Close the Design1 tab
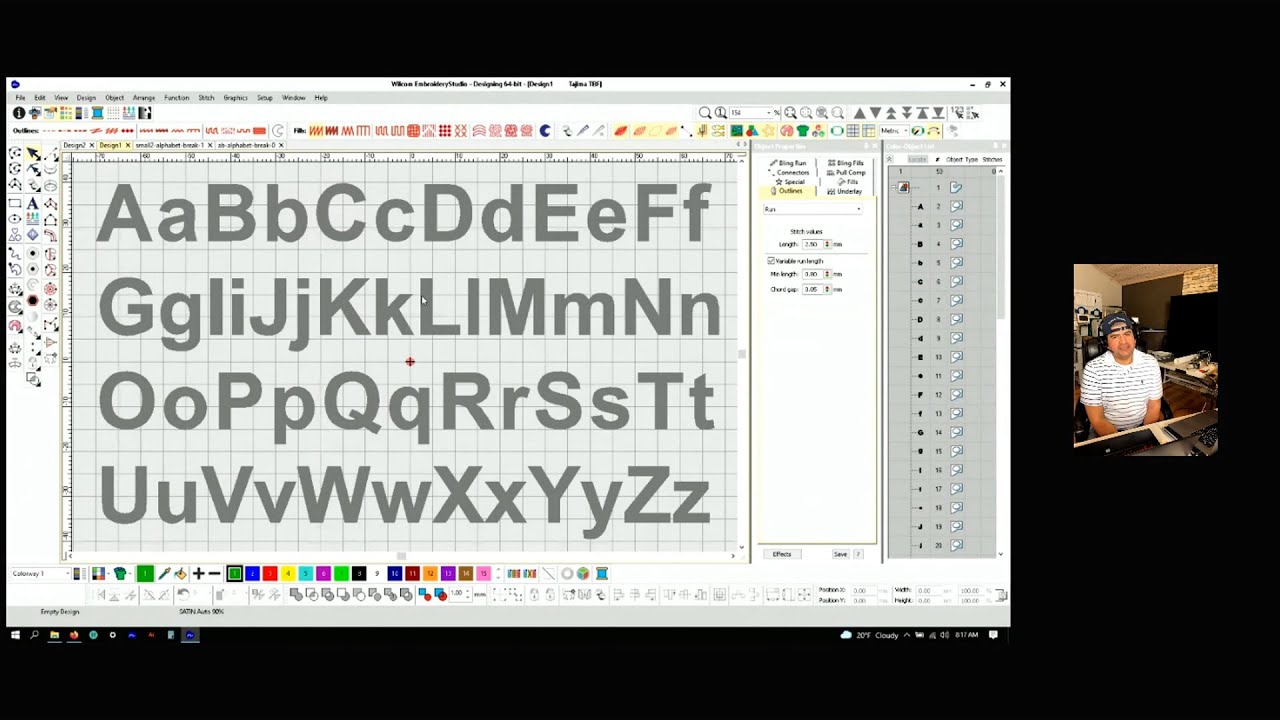The height and width of the screenshot is (720, 1280). click(127, 145)
